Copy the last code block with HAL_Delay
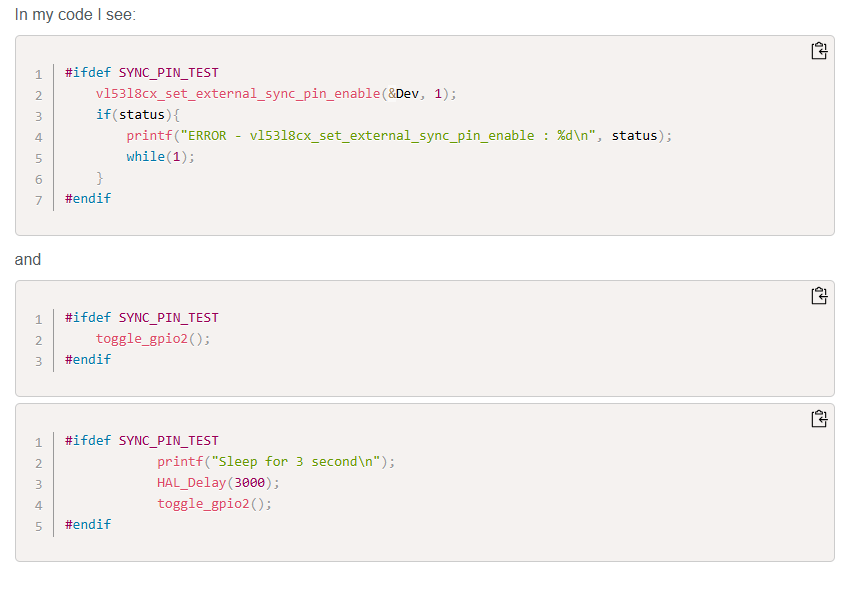Screen dimensions: 850x595 coord(818,418)
